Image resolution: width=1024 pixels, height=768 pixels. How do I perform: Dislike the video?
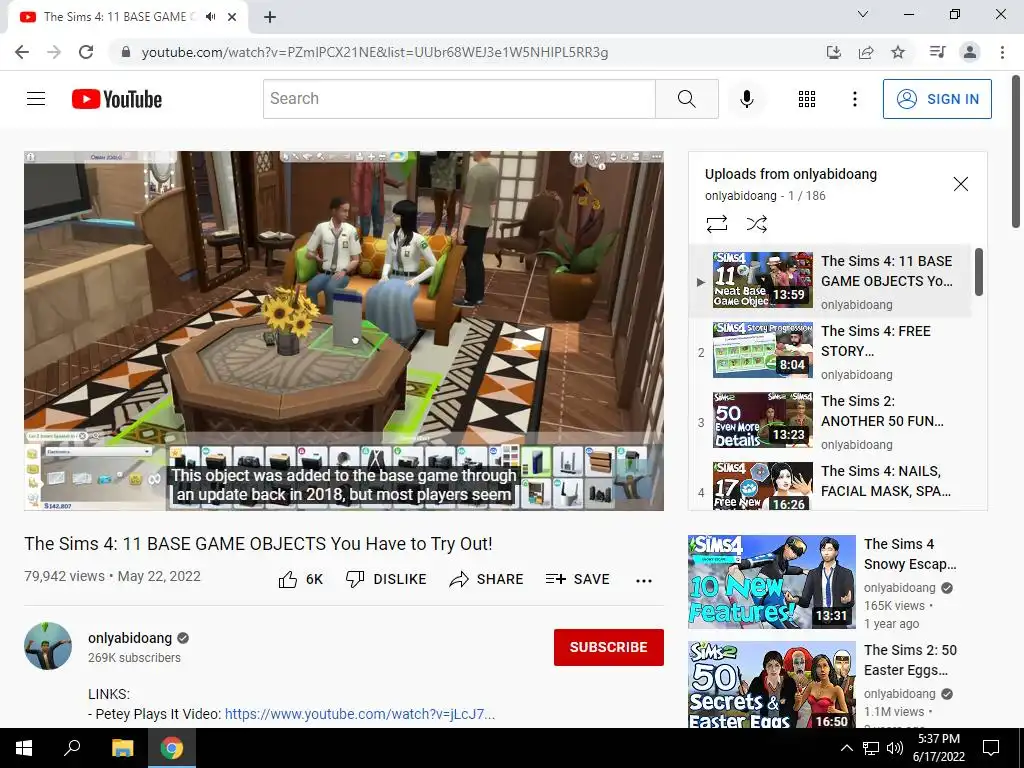pos(385,579)
